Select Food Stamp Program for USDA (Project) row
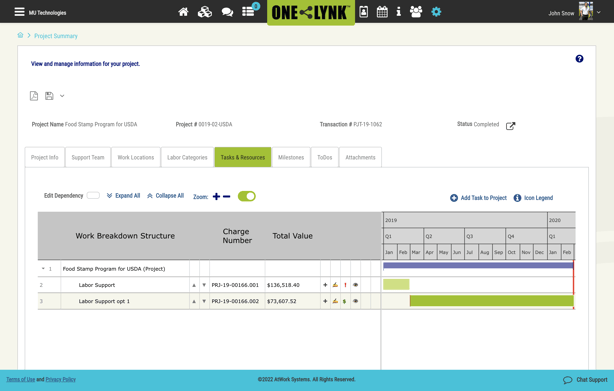 pyautogui.click(x=114, y=269)
